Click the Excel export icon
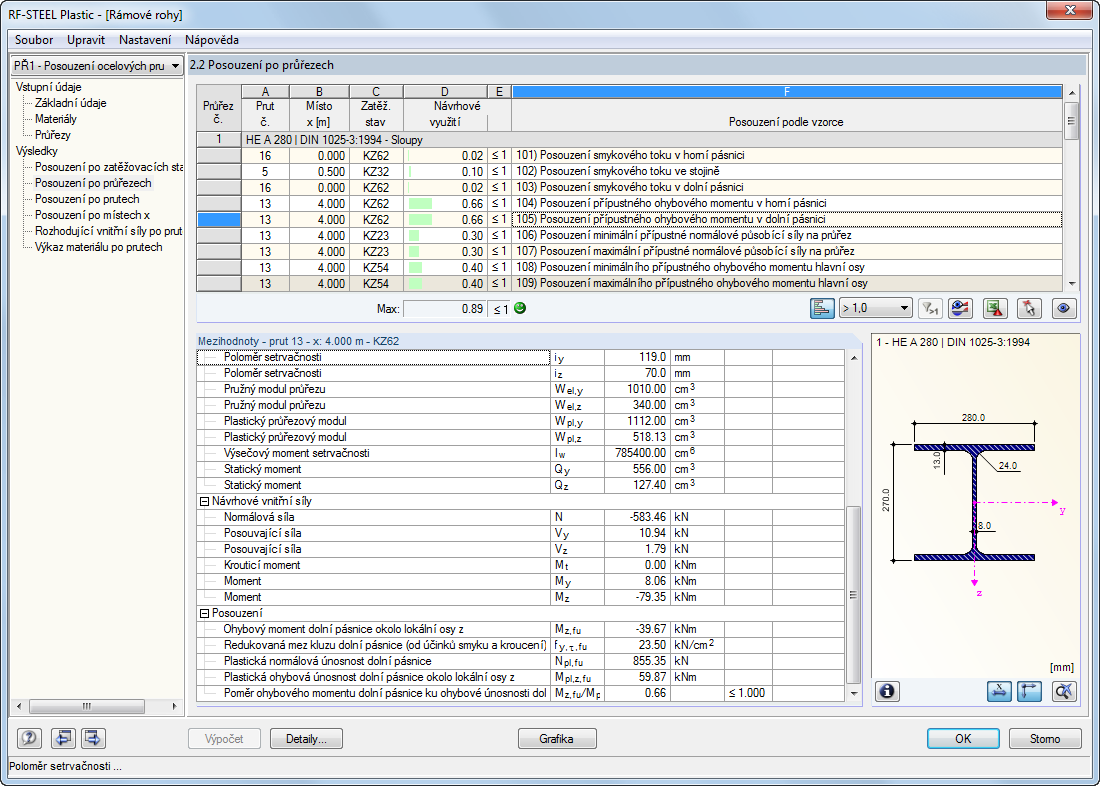 (995, 308)
